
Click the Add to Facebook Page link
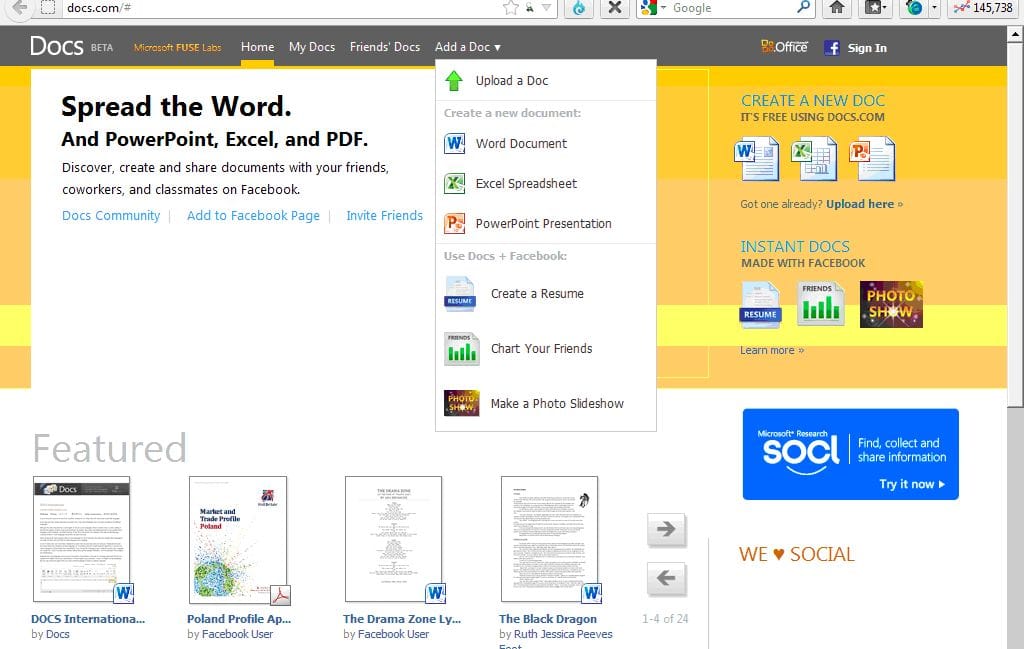coord(253,215)
